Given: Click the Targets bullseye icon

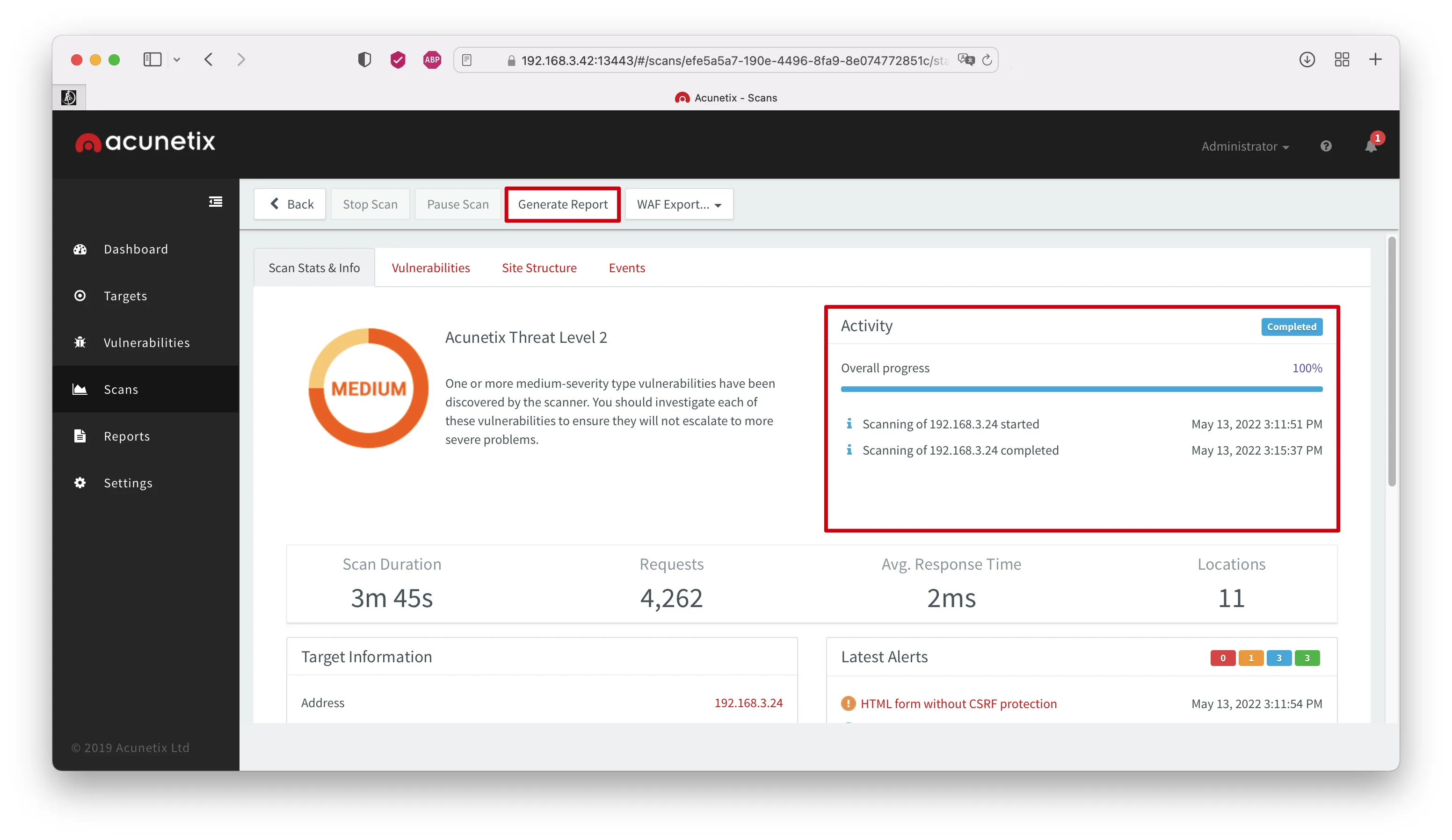Looking at the screenshot, I should click(x=80, y=296).
